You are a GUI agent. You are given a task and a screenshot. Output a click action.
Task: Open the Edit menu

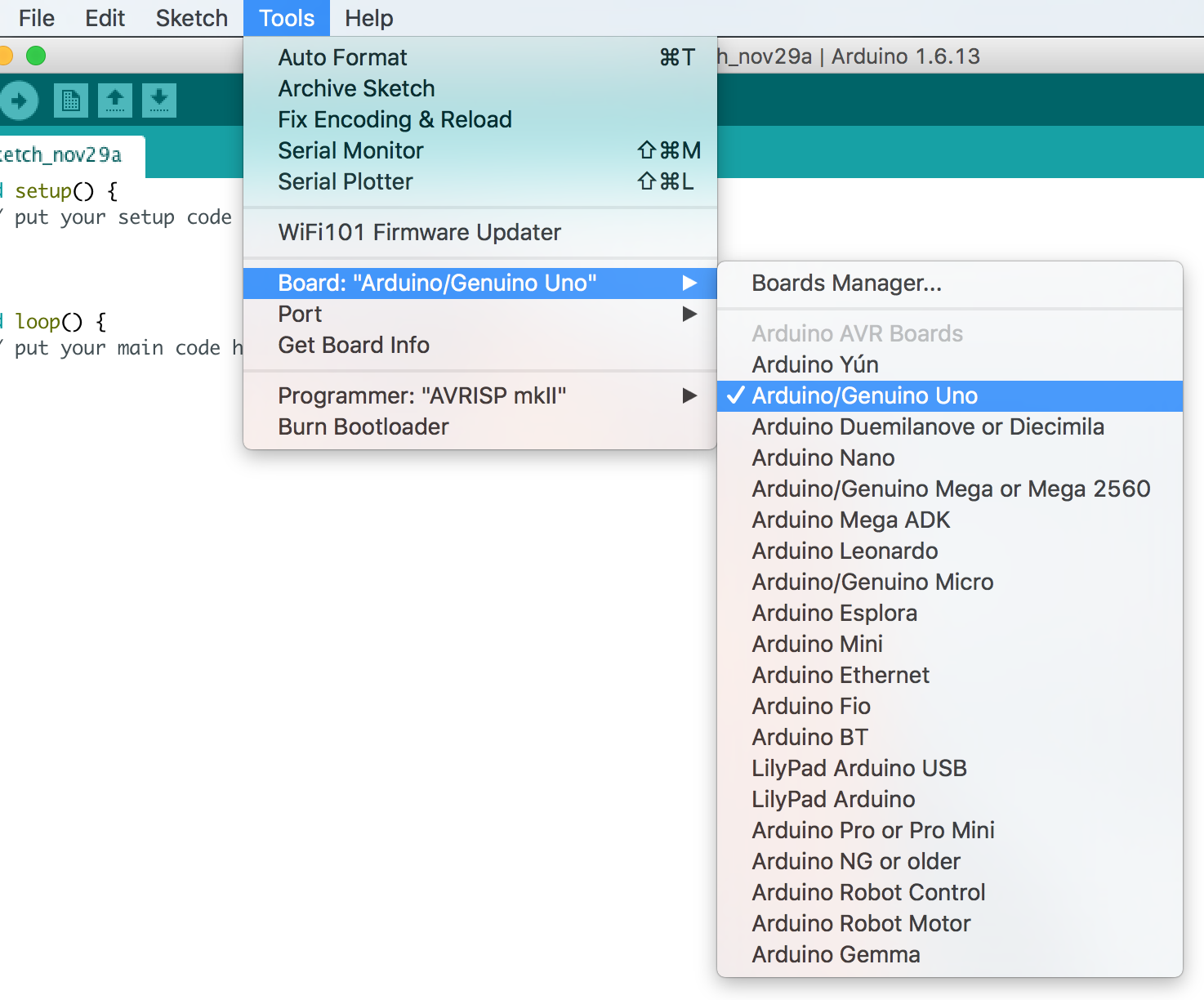point(105,18)
